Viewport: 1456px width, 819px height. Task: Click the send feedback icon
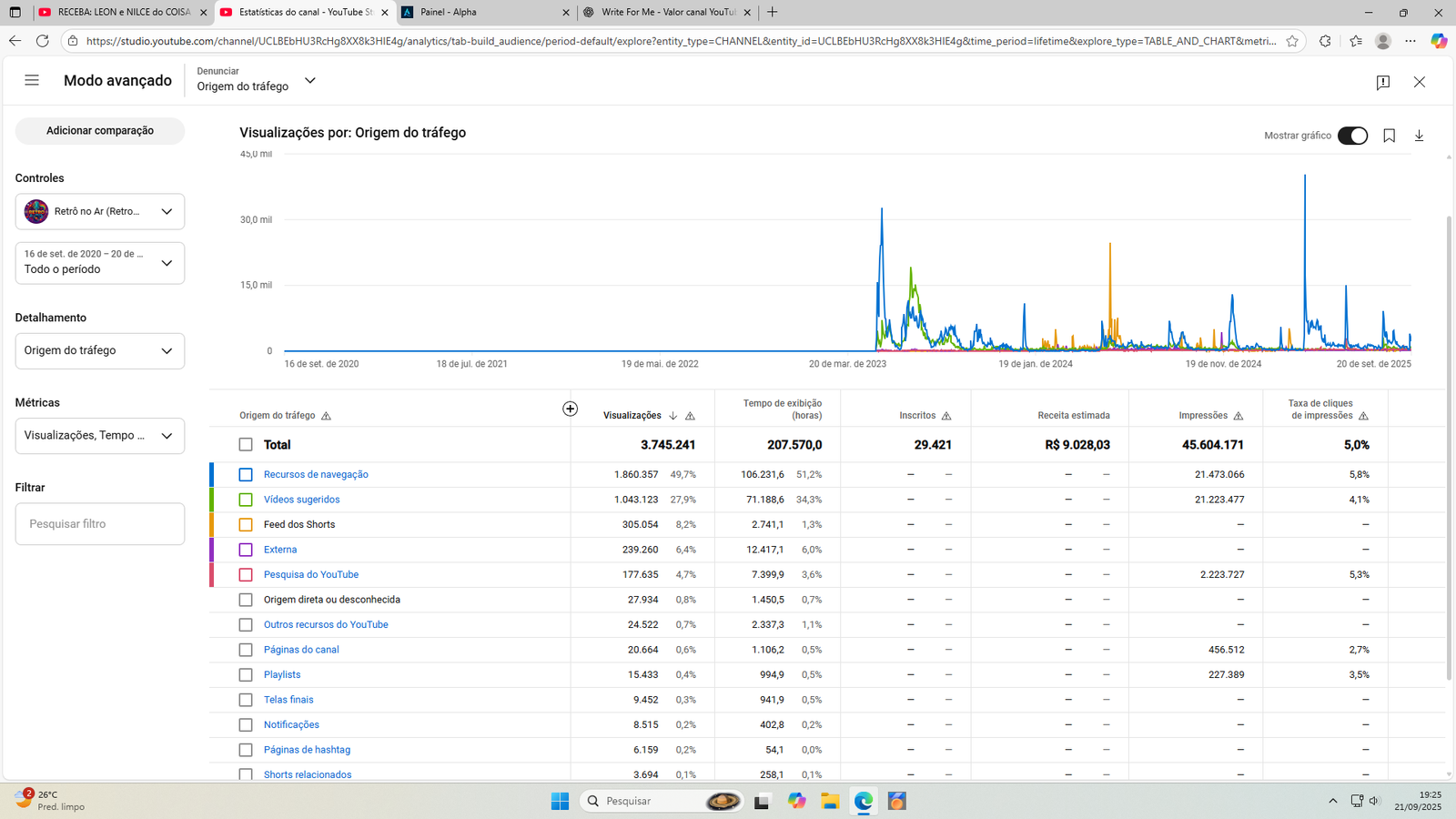coord(1382,82)
